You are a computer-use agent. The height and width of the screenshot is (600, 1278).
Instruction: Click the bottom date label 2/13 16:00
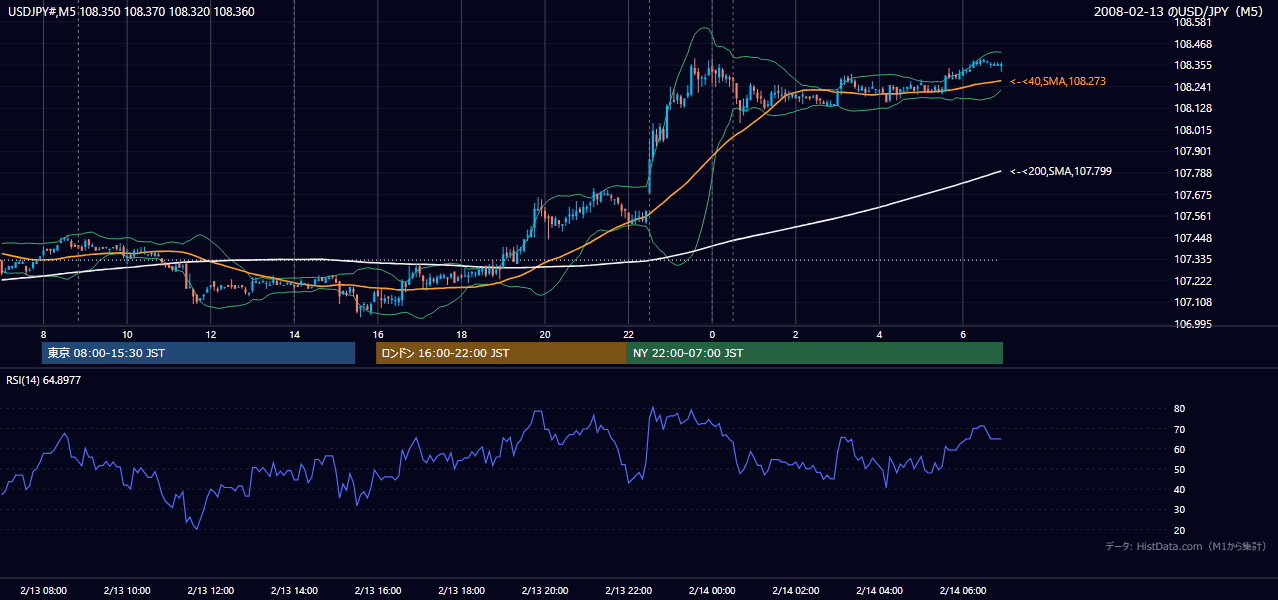tap(377, 591)
